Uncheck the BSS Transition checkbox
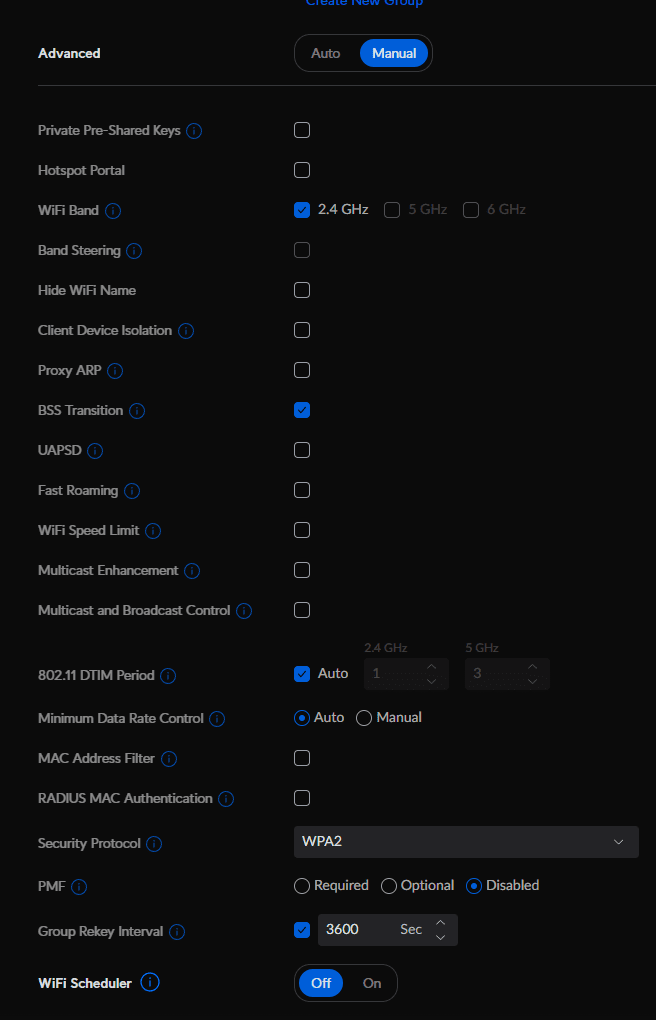 pyautogui.click(x=302, y=410)
